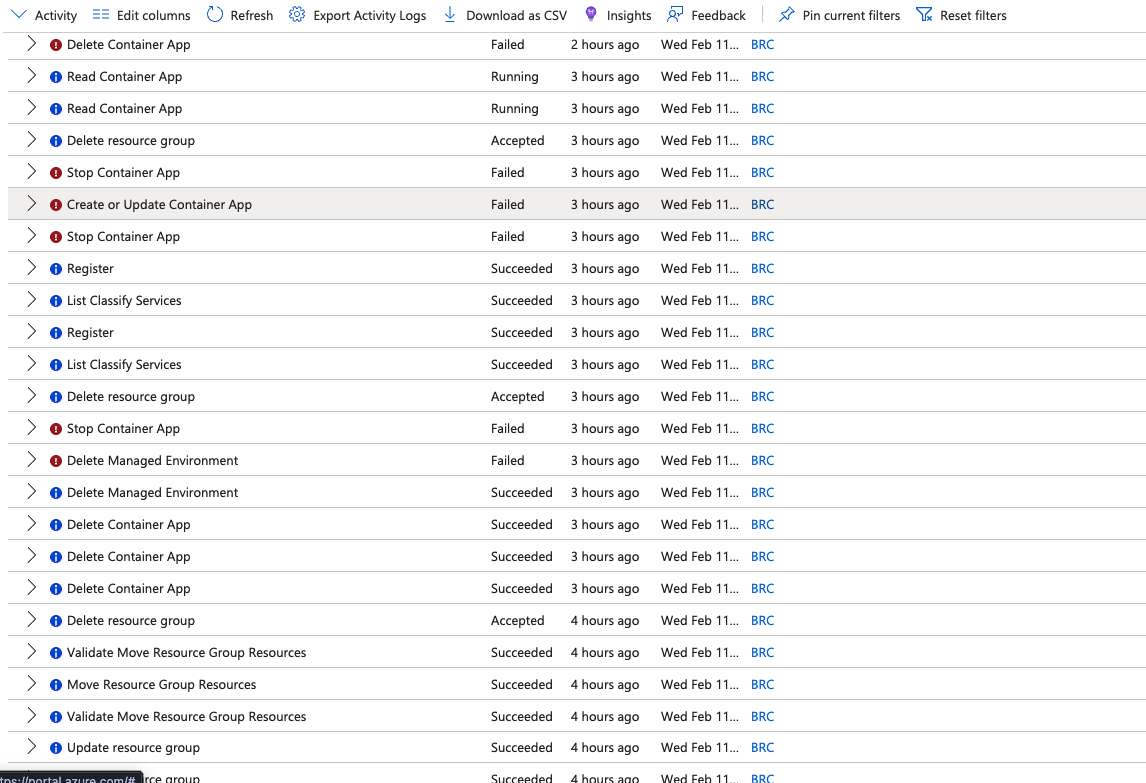Open BRC link in Create or Update Container App row

click(762, 205)
